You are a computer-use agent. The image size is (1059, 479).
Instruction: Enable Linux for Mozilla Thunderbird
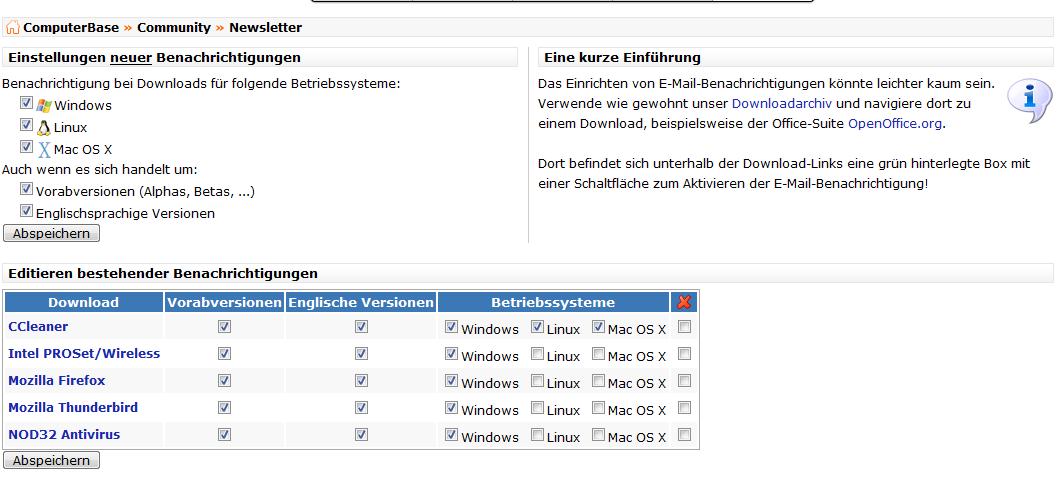click(x=537, y=407)
